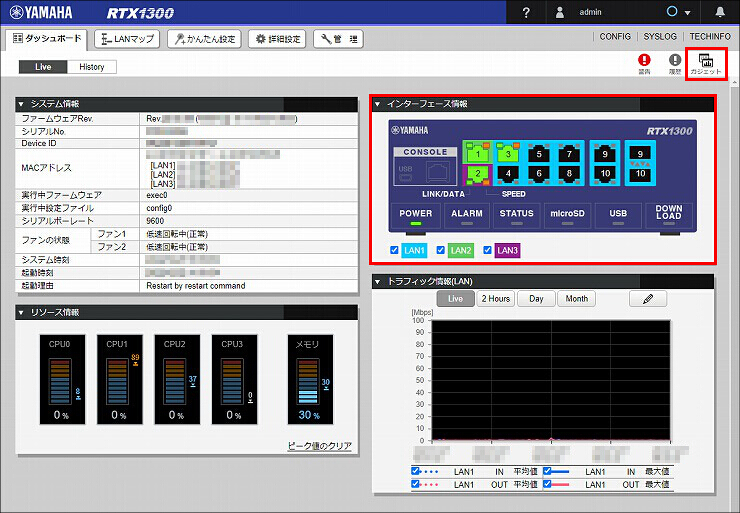Select Day traffic range

pos(536,299)
